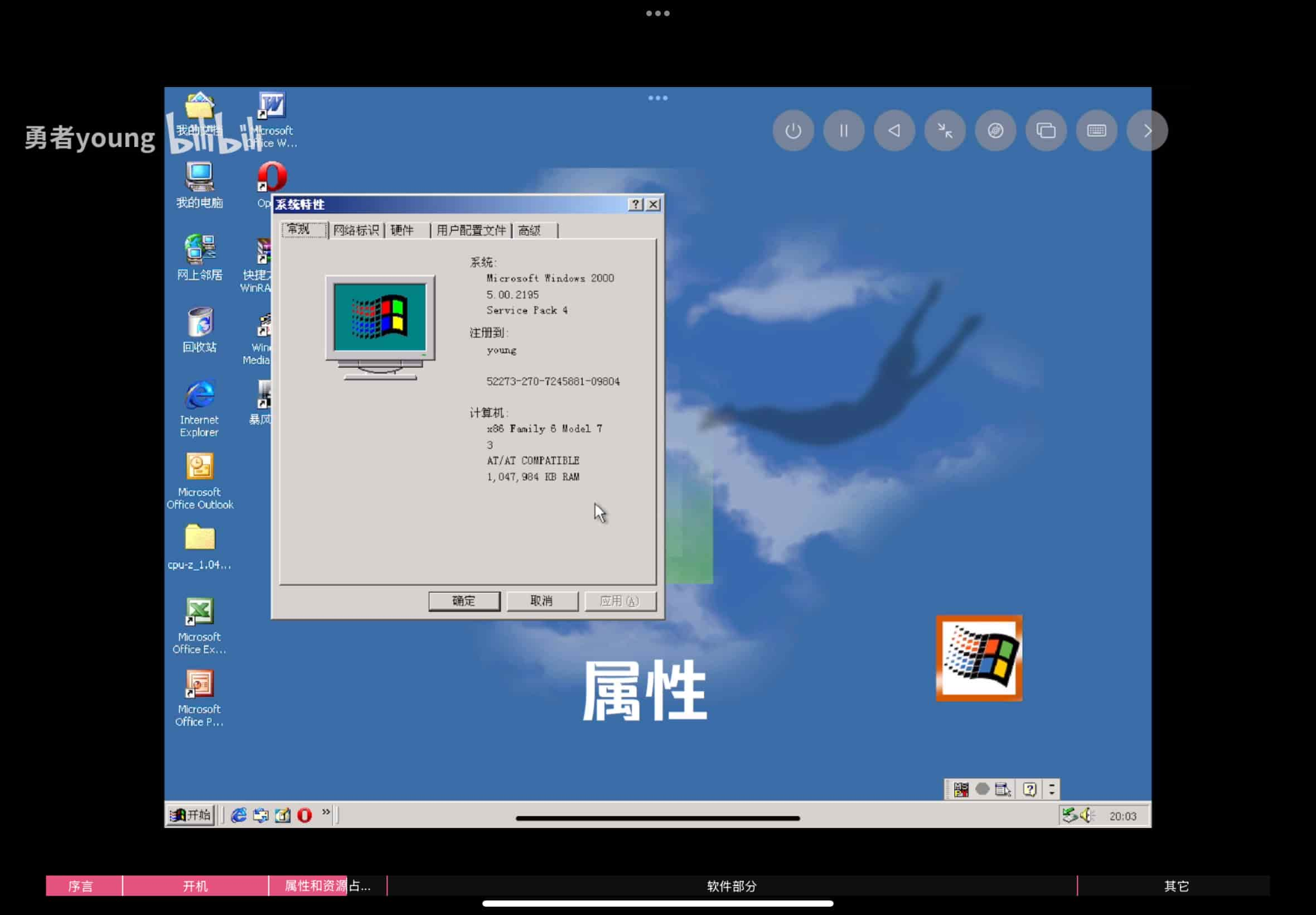
Task: Click the MSPY input method icon
Action: (961, 789)
